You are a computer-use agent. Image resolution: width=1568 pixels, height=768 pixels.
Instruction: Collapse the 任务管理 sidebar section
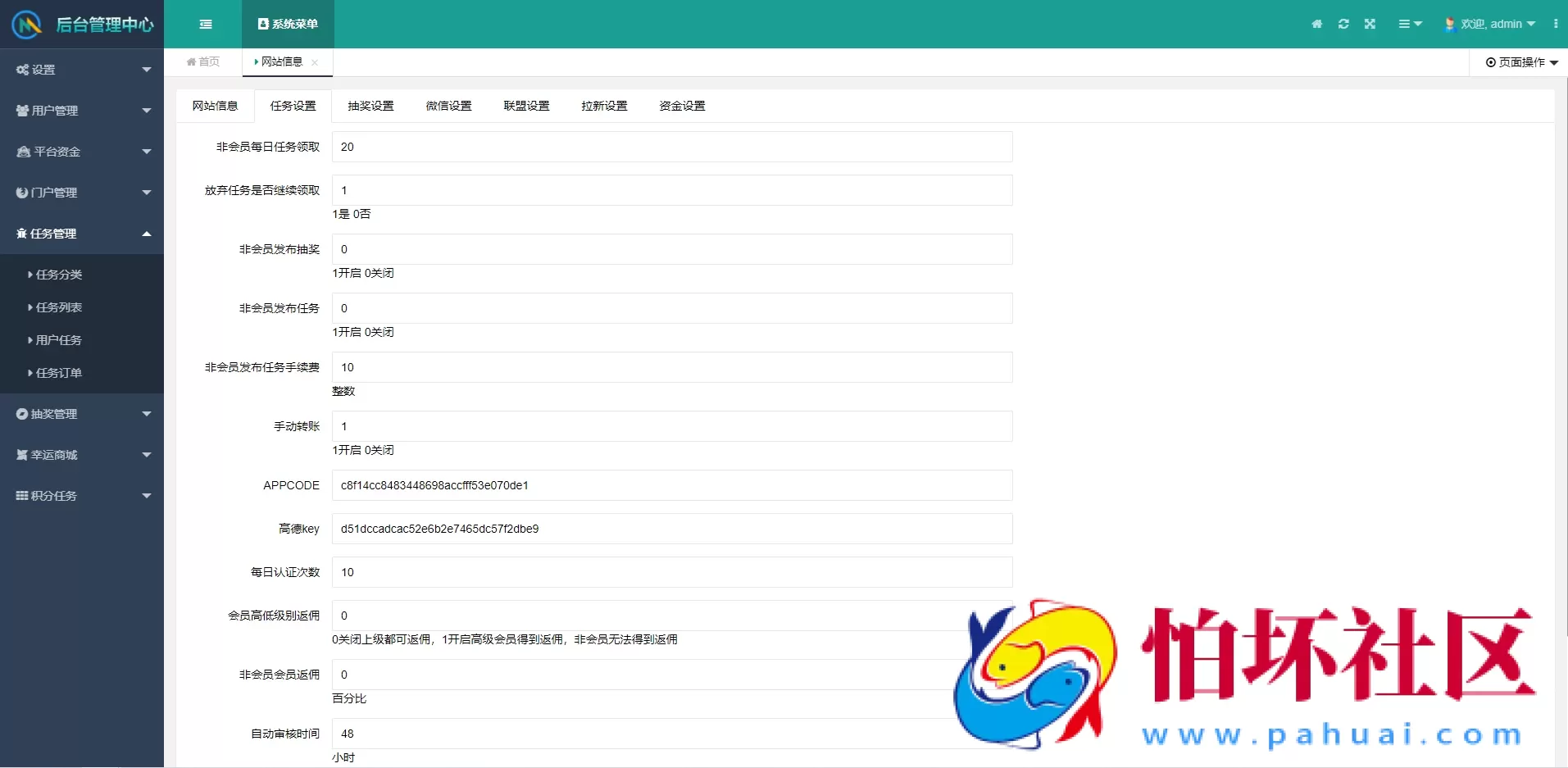(146, 234)
